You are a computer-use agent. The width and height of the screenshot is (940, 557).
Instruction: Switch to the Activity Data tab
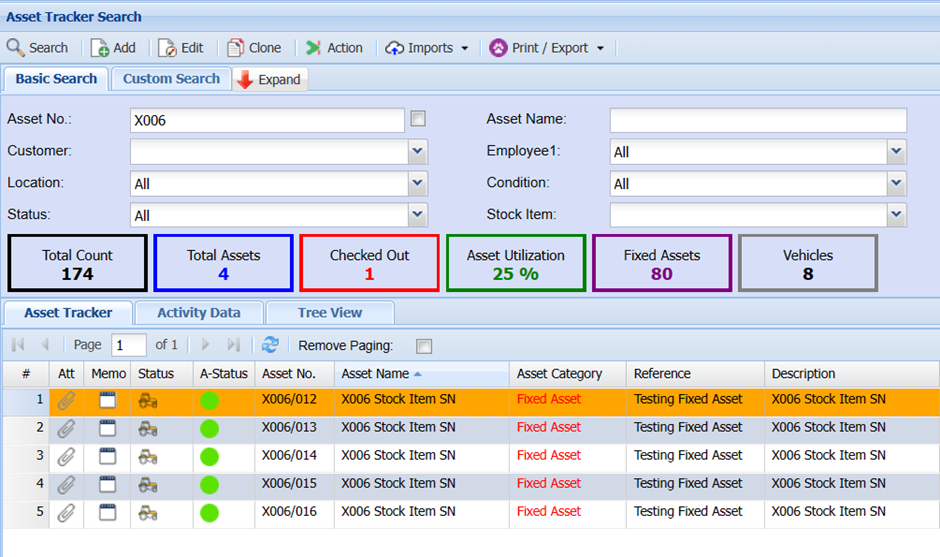[198, 313]
